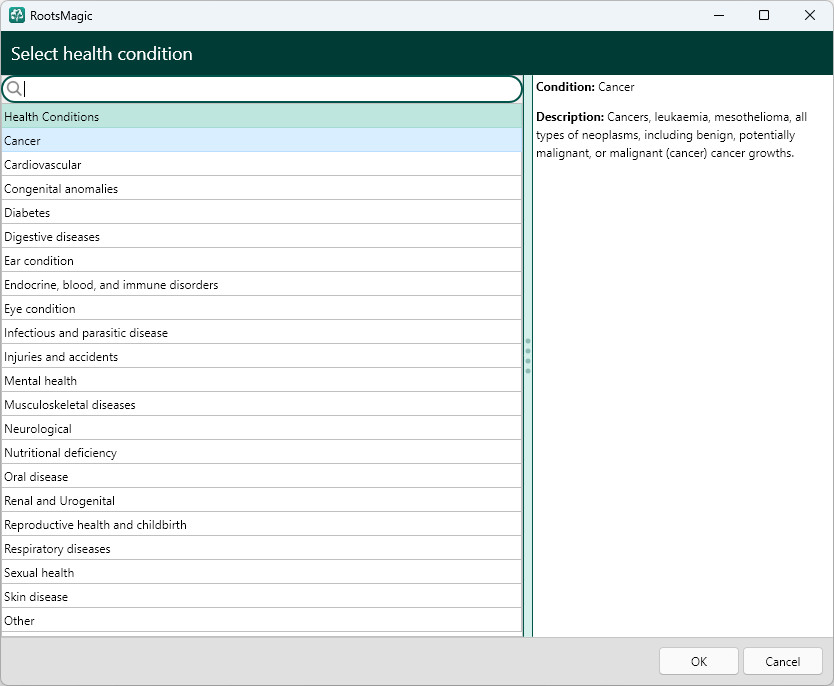
Task: Close the RootsMagic dialog window
Action: 810,15
